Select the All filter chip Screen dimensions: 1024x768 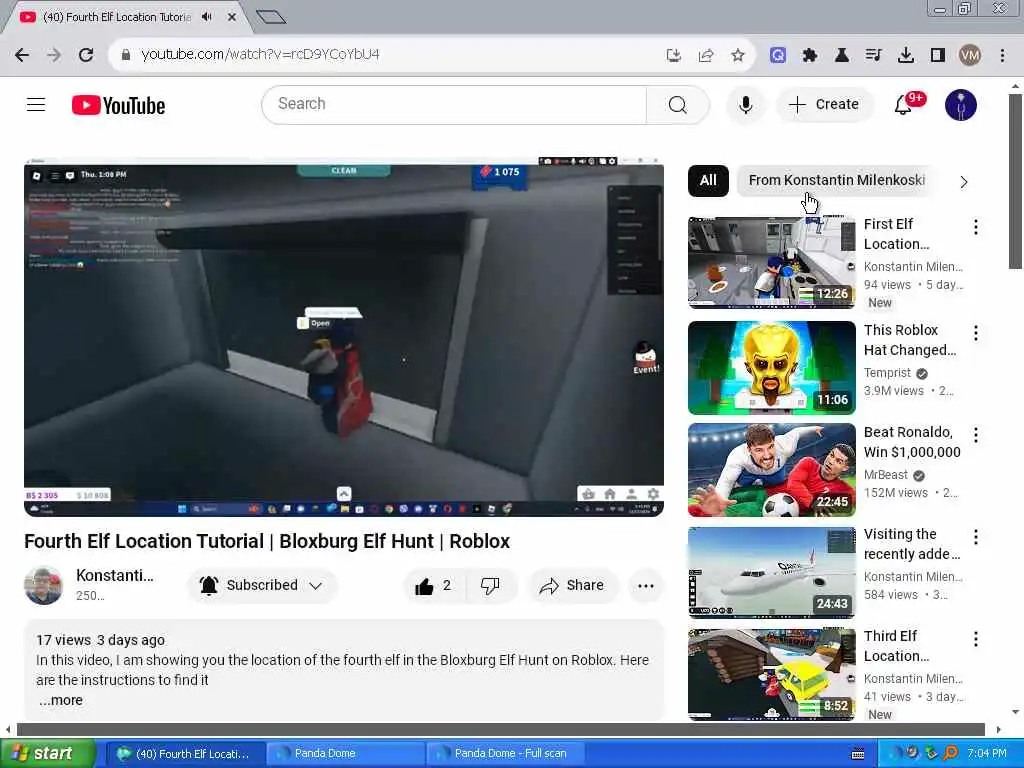(x=708, y=180)
